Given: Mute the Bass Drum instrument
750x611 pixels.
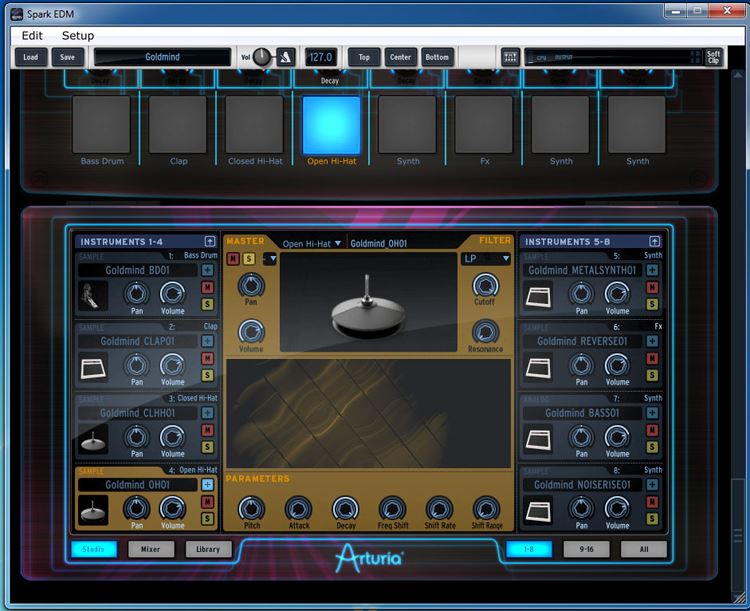Looking at the screenshot, I should click(x=207, y=287).
